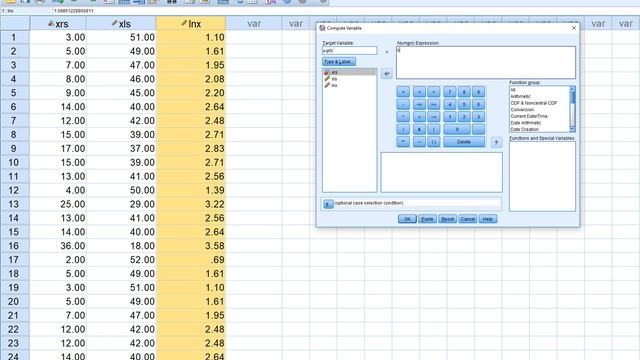Insert minus operator from keypad
Screen dimensions: 640x360
point(403,104)
